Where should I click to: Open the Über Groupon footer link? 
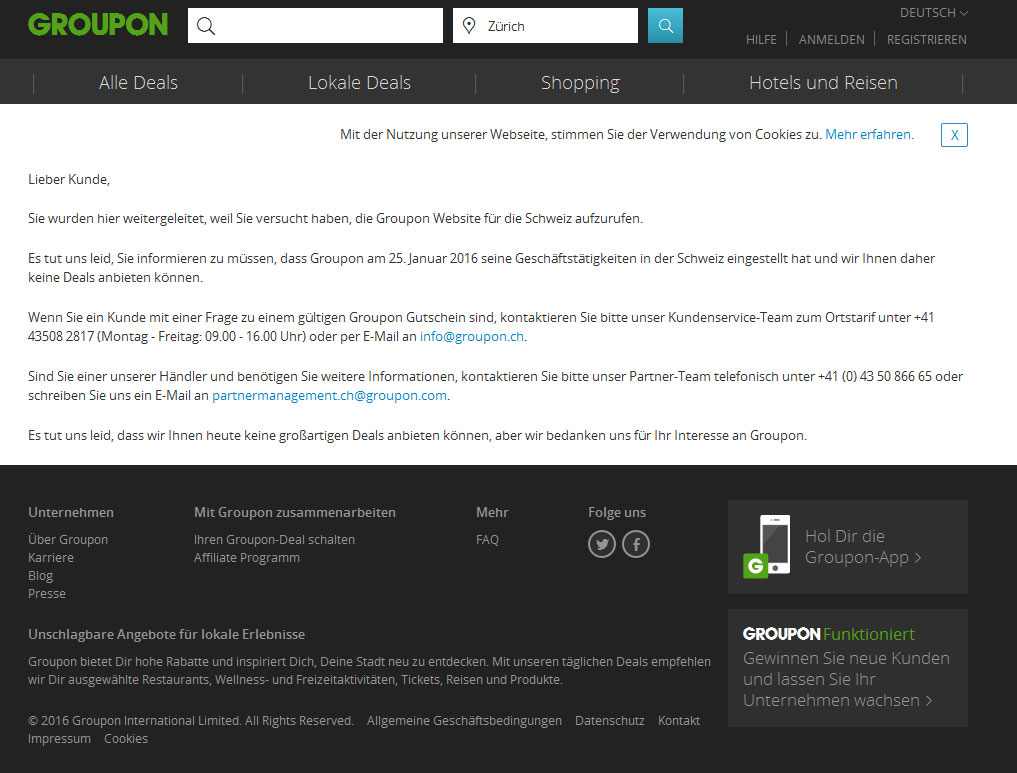[68, 540]
